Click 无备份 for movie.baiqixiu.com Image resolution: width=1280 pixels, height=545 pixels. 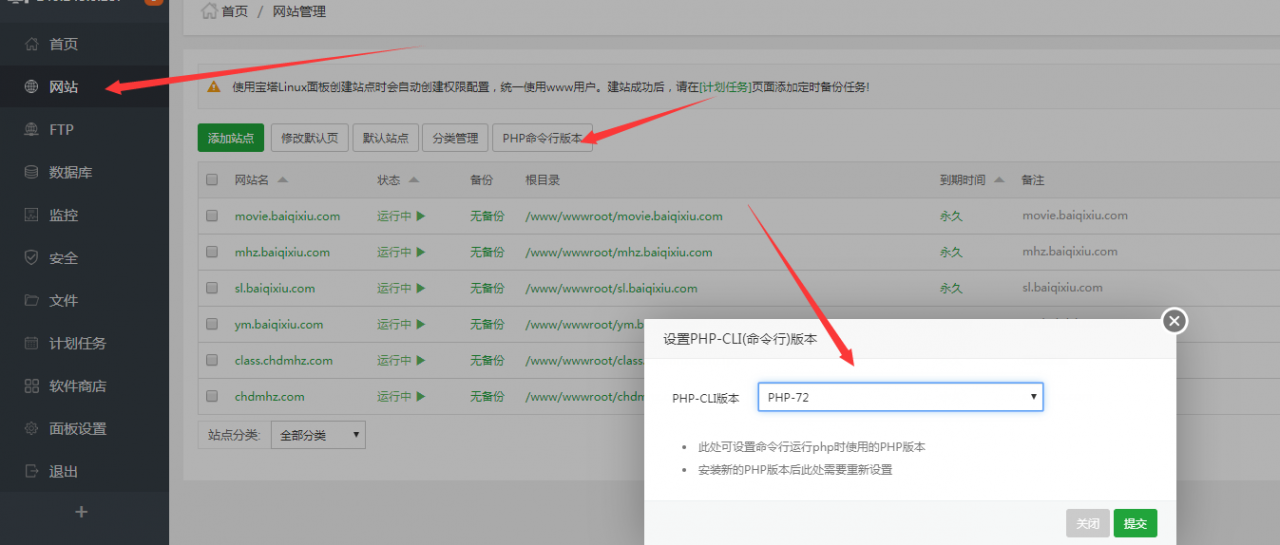487,216
